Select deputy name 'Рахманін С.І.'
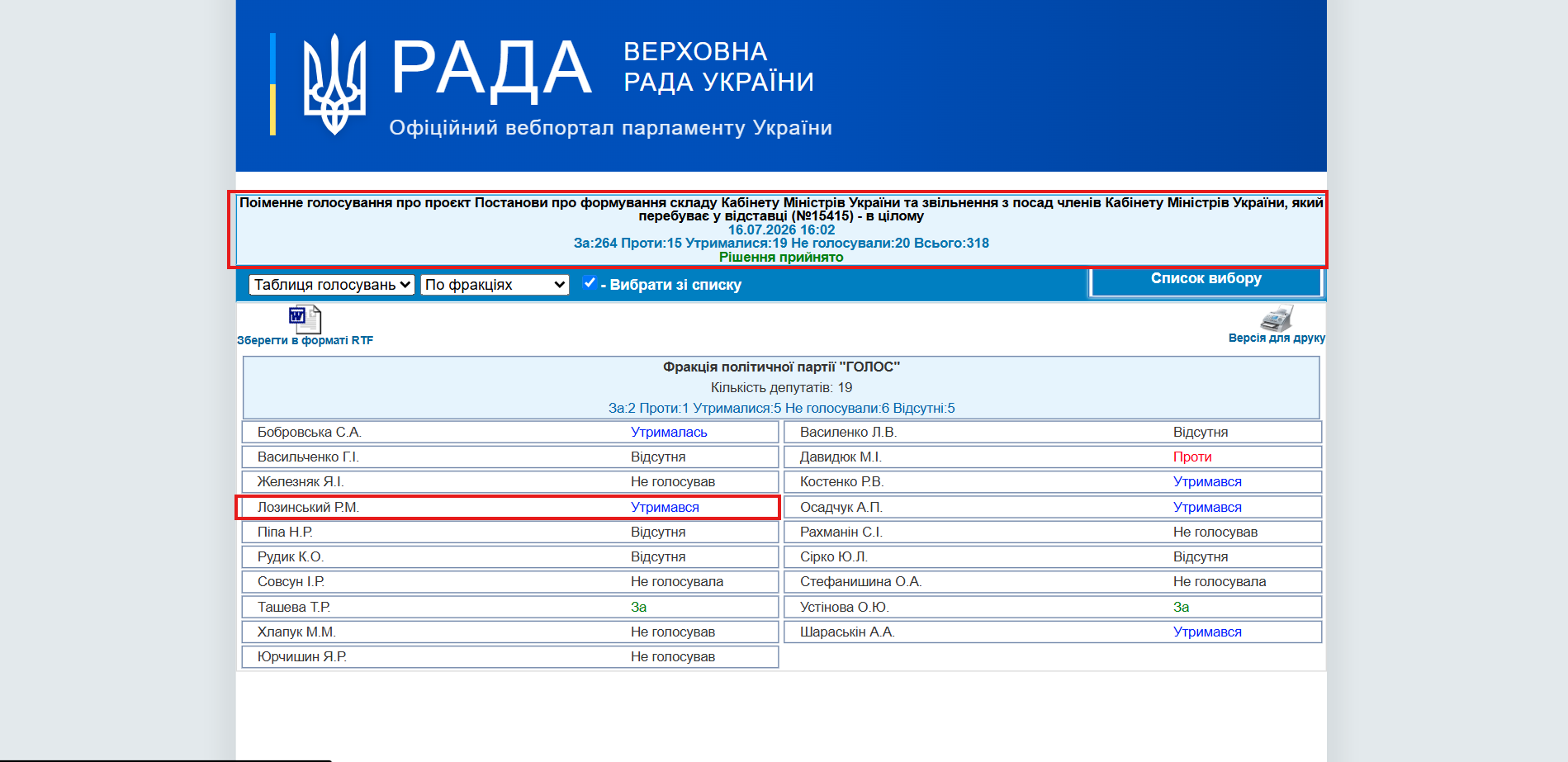This screenshot has width=1568, height=762. click(841, 532)
